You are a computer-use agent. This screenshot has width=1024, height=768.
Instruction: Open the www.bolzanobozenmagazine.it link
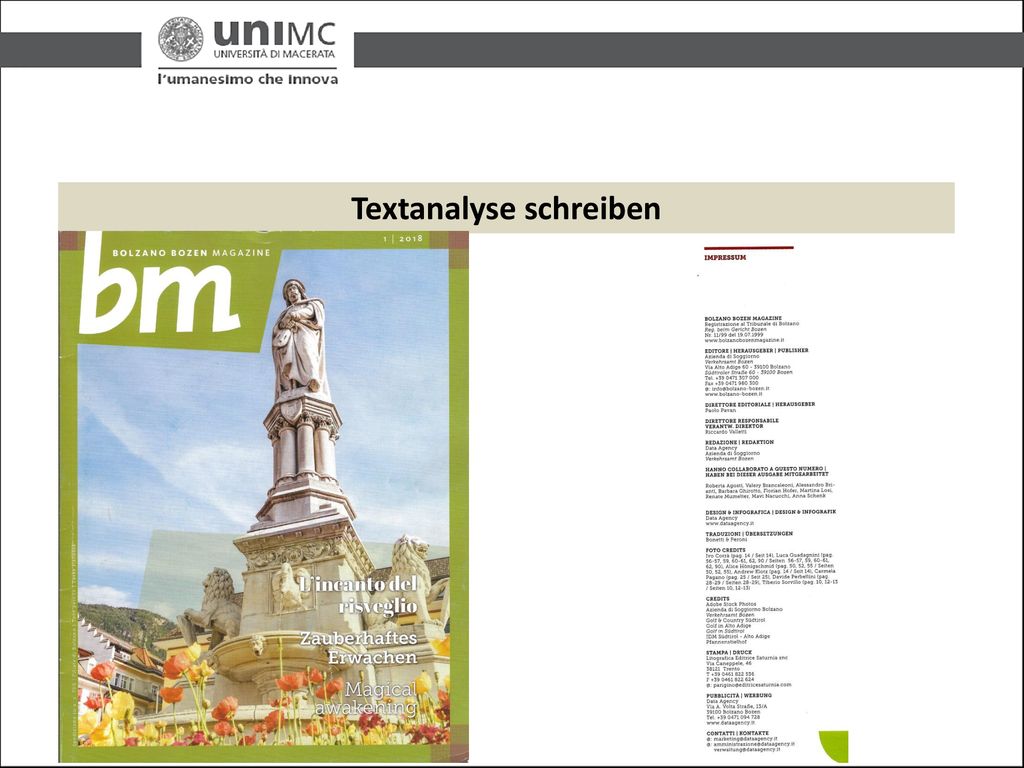coord(744,340)
